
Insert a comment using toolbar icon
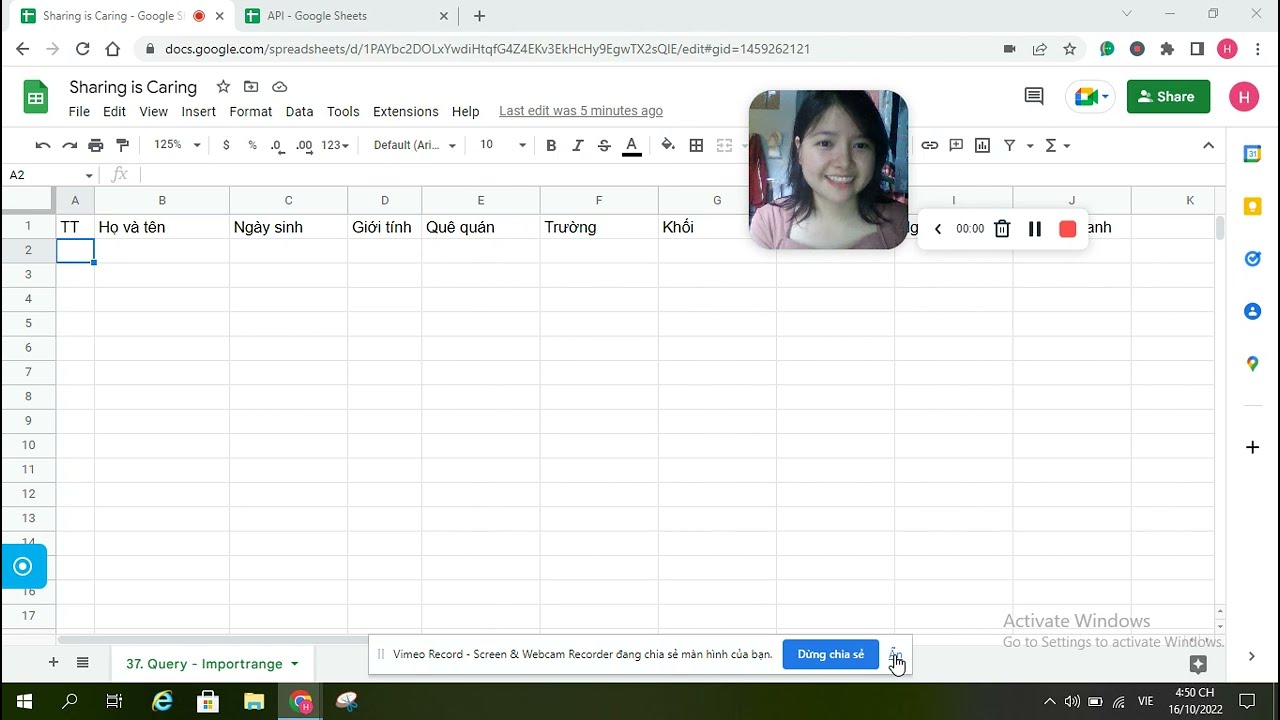(956, 145)
